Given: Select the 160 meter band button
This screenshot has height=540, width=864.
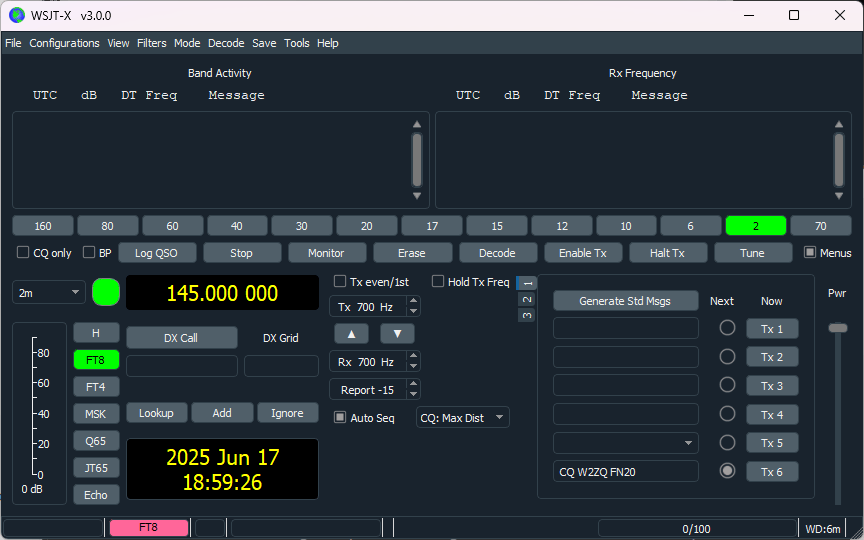Looking at the screenshot, I should tap(43, 226).
